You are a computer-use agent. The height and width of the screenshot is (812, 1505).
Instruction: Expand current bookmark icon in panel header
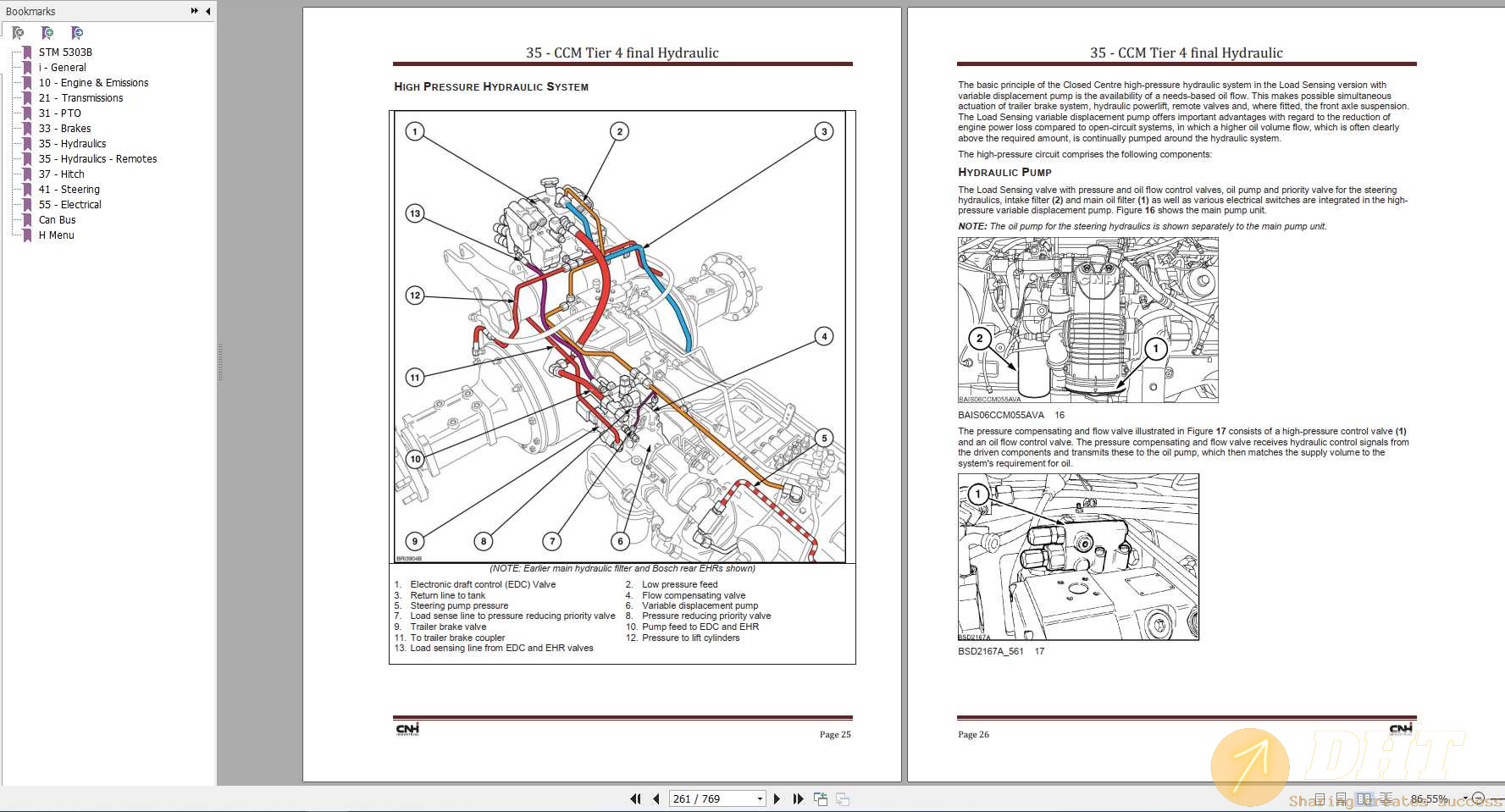pyautogui.click(x=77, y=33)
